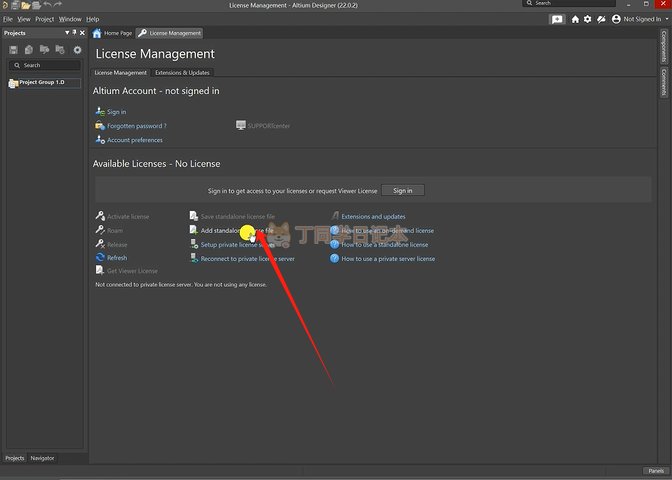672x480 pixels.
Task: Click the Compile icon in the Projects panel
Action: 29,50
